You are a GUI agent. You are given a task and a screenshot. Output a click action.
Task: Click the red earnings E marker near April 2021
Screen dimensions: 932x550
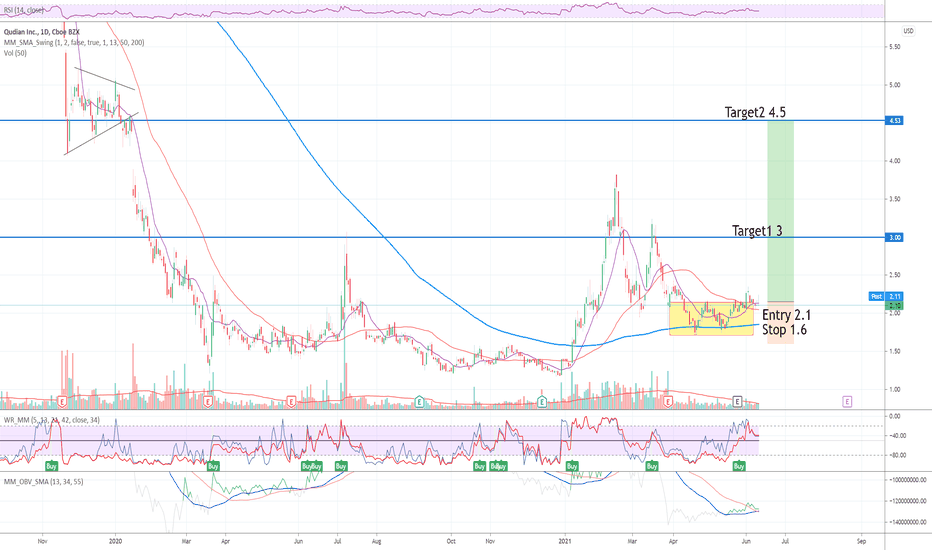[x=668, y=402]
